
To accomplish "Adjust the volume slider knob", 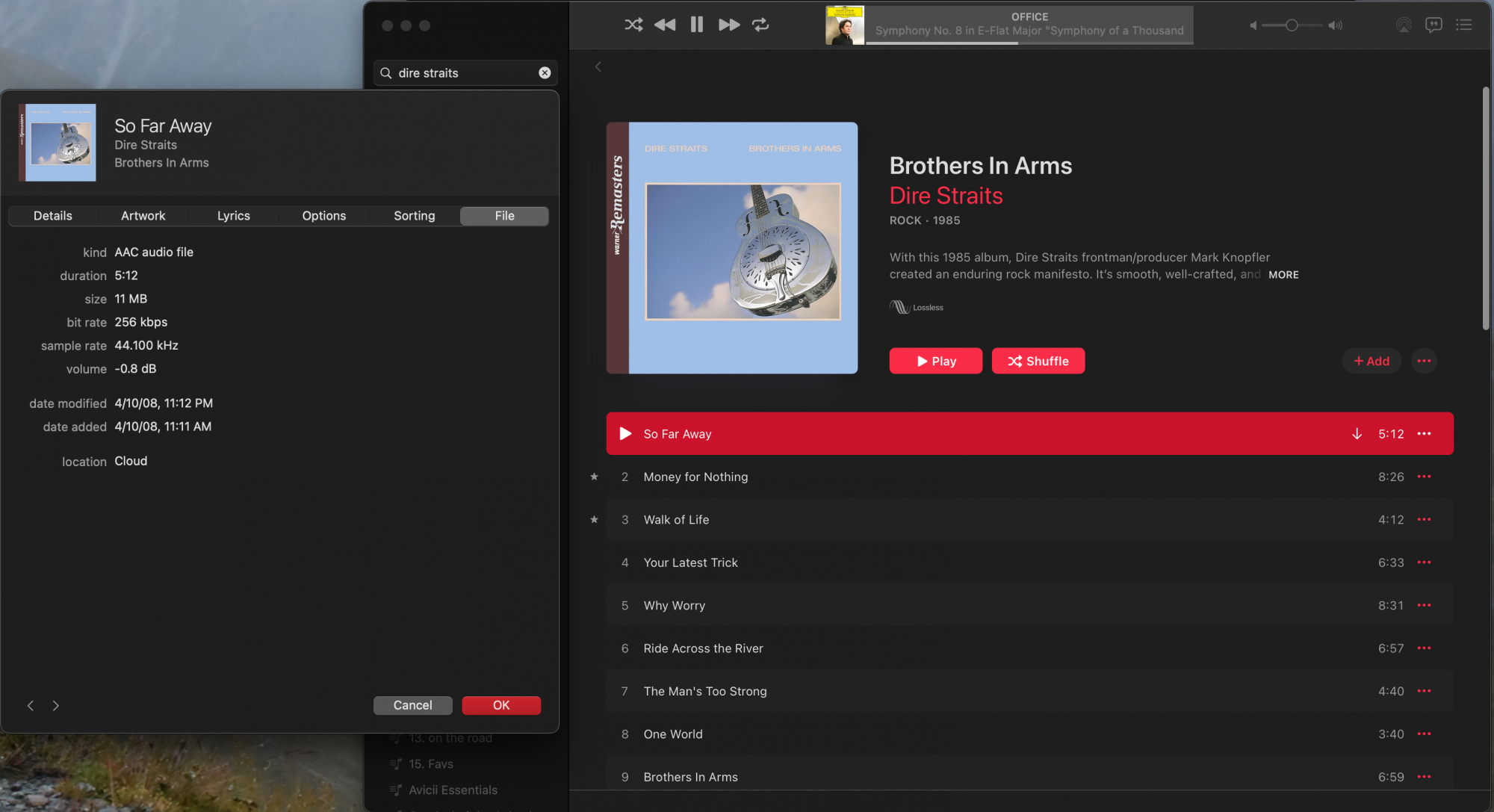I will pyautogui.click(x=1291, y=25).
